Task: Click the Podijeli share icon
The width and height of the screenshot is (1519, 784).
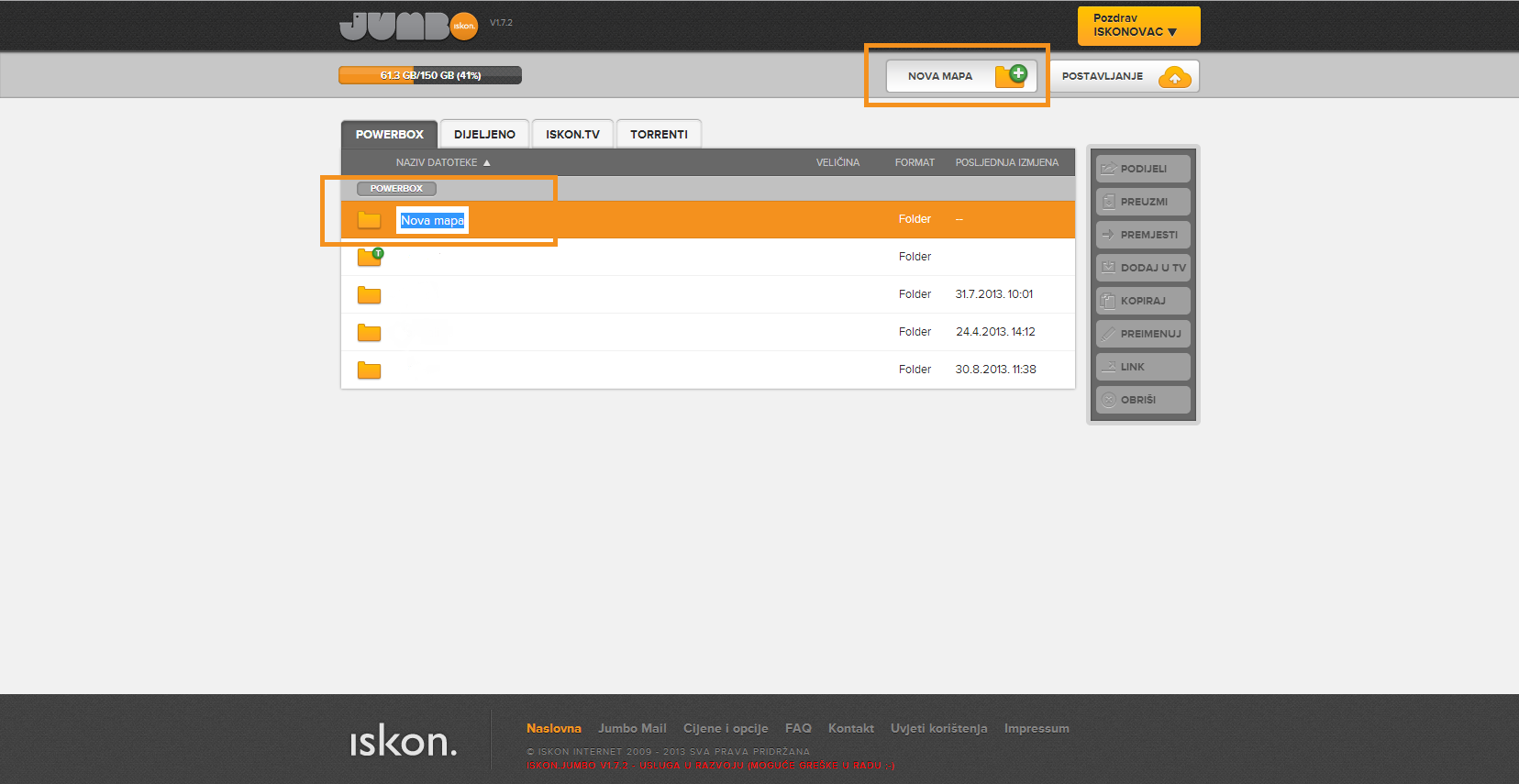Action: click(1108, 169)
